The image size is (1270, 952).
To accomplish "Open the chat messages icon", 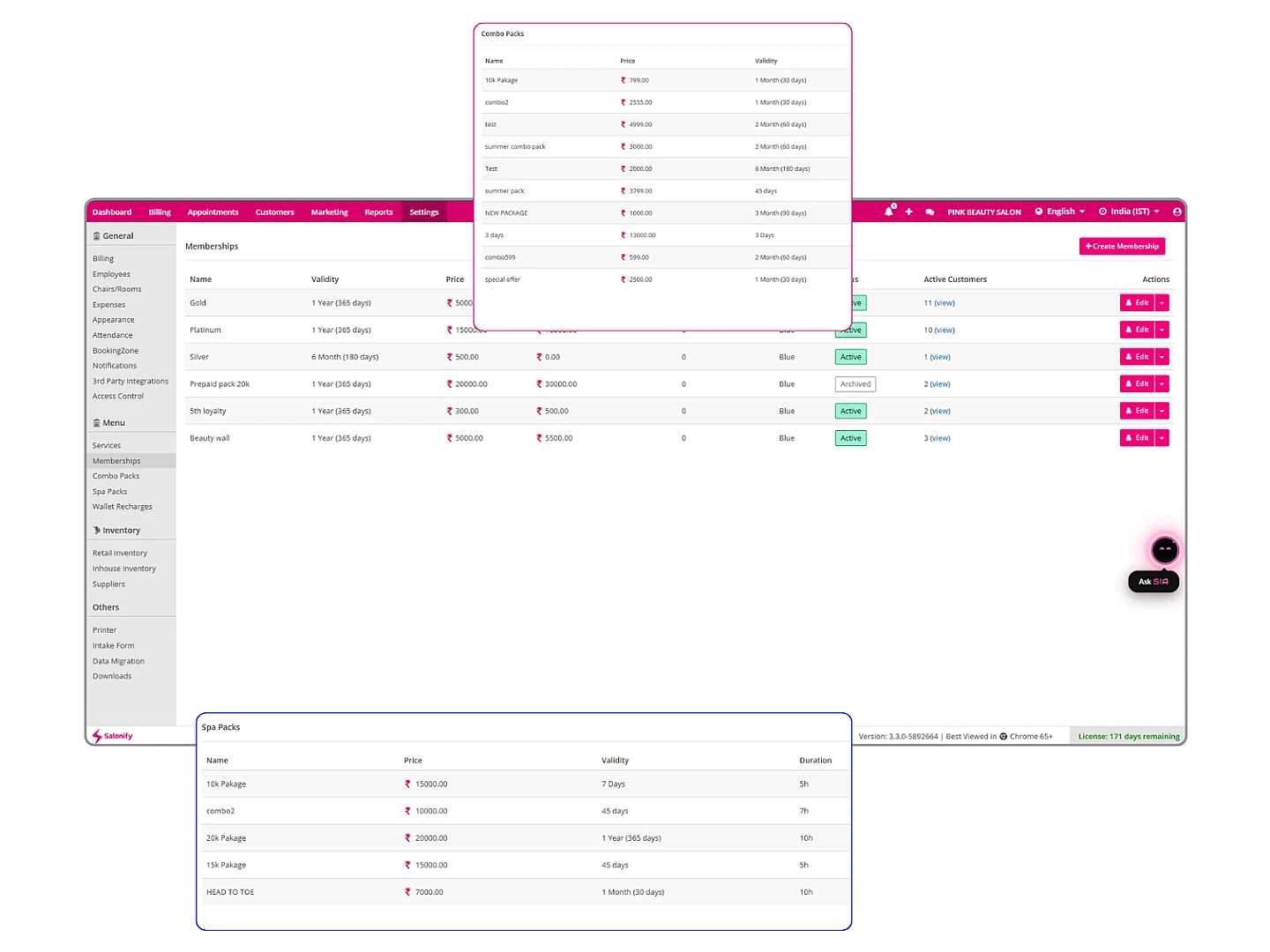I will [930, 212].
